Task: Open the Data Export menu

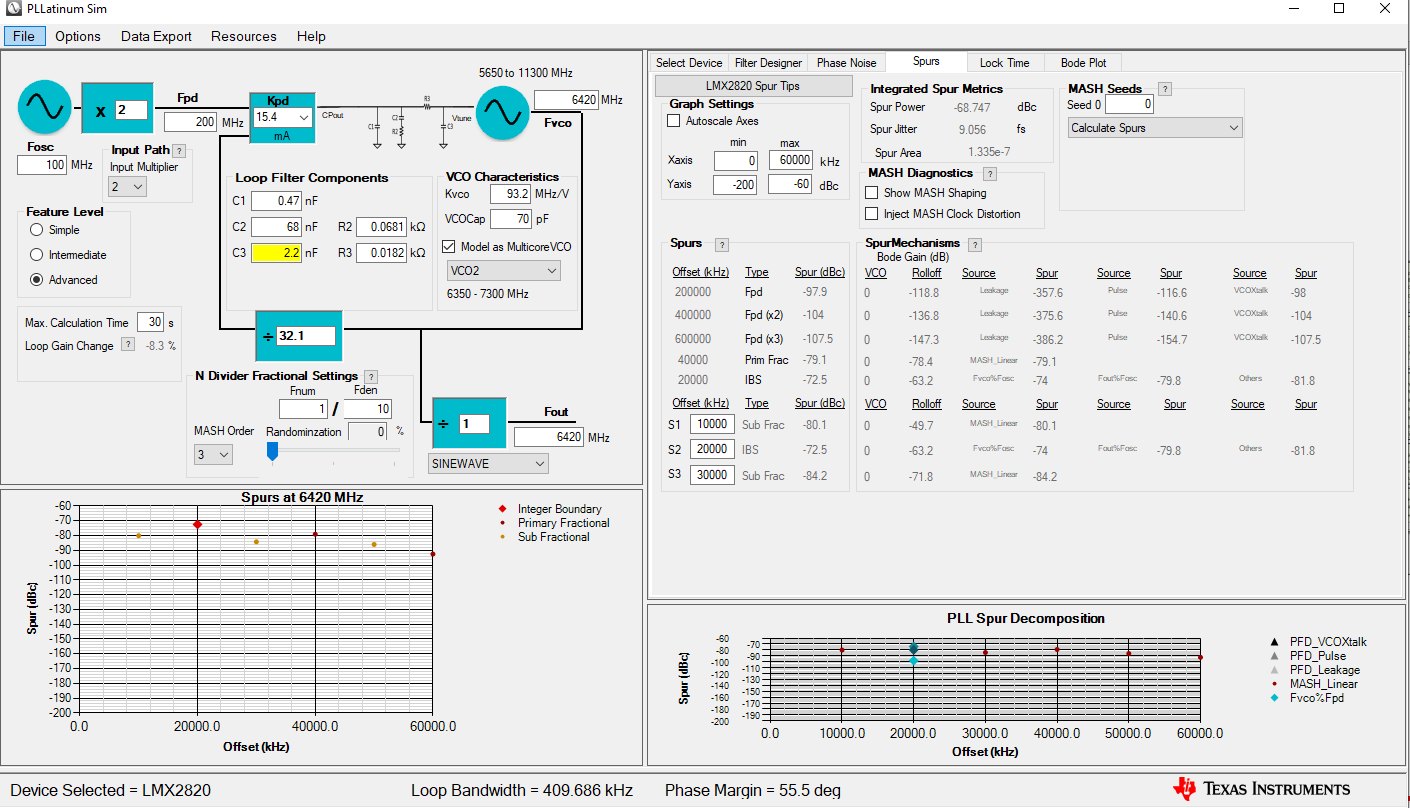Action: pos(156,36)
